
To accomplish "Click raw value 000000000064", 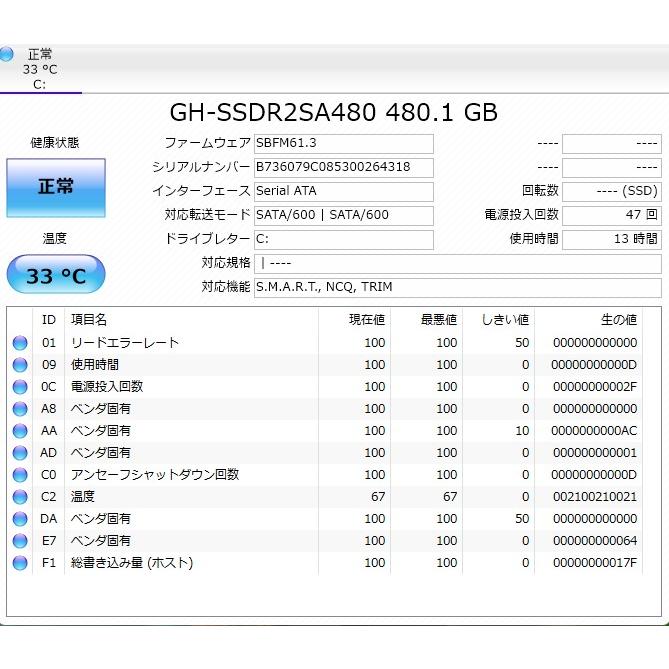I will click(595, 541).
